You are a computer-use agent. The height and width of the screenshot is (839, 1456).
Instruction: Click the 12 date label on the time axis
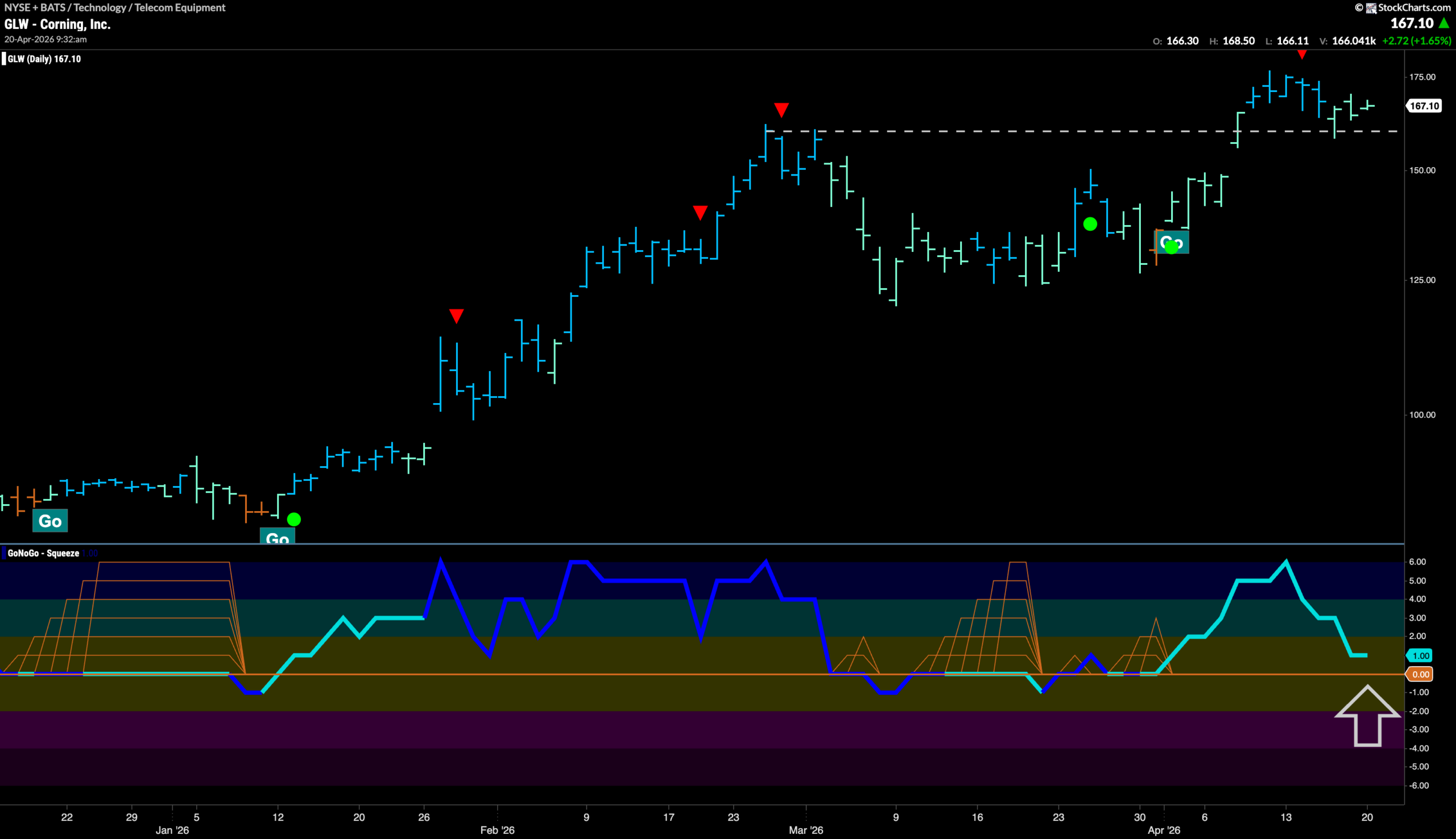pos(278,817)
